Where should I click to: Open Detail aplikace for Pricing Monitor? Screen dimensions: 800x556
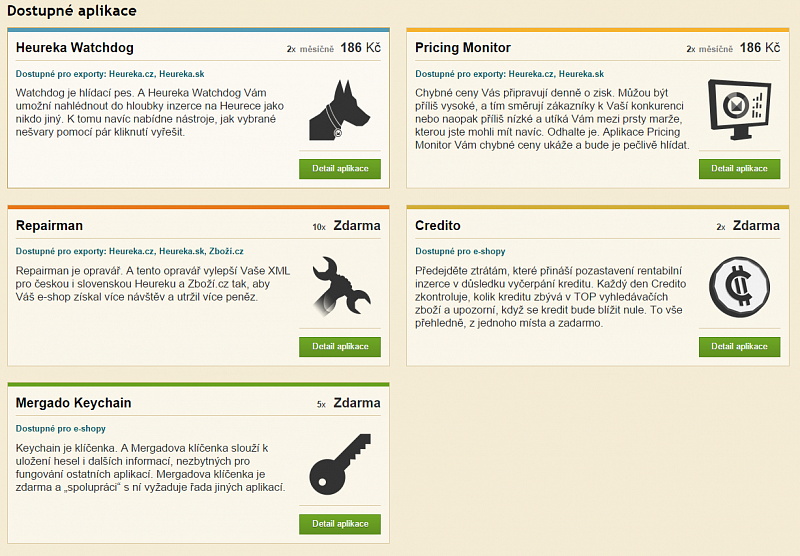click(x=739, y=168)
